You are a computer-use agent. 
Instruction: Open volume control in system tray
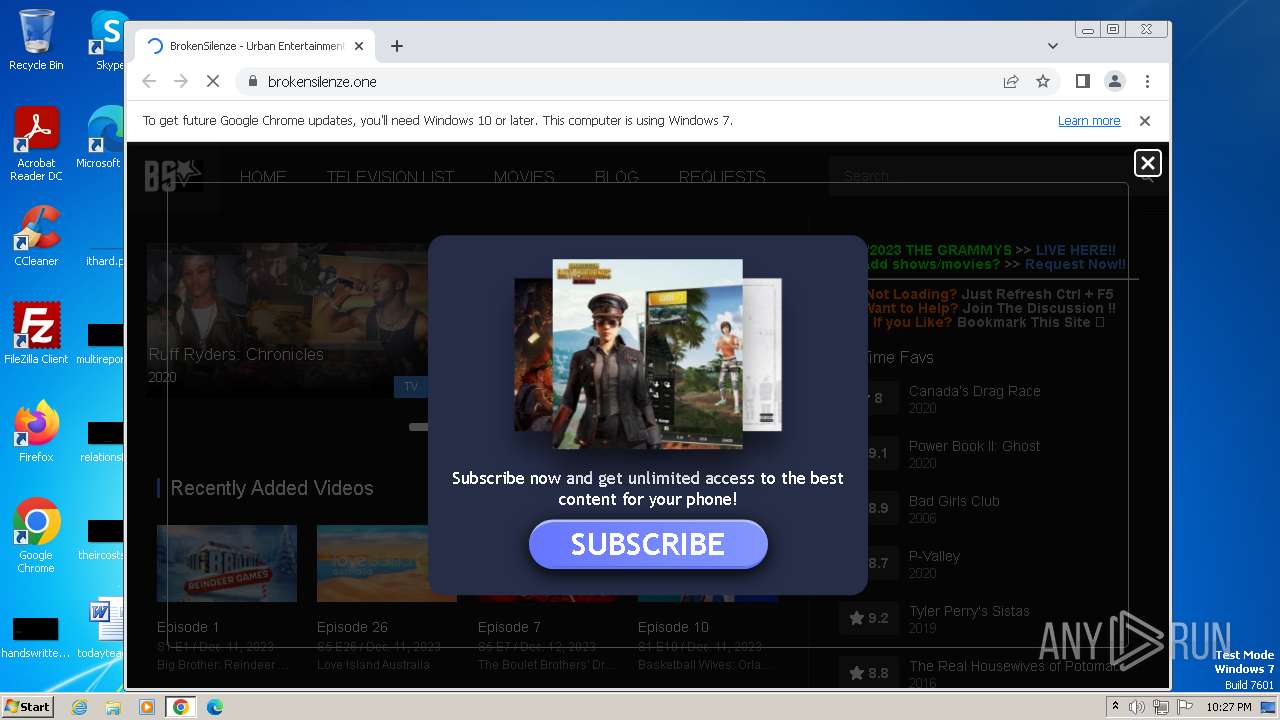1137,707
